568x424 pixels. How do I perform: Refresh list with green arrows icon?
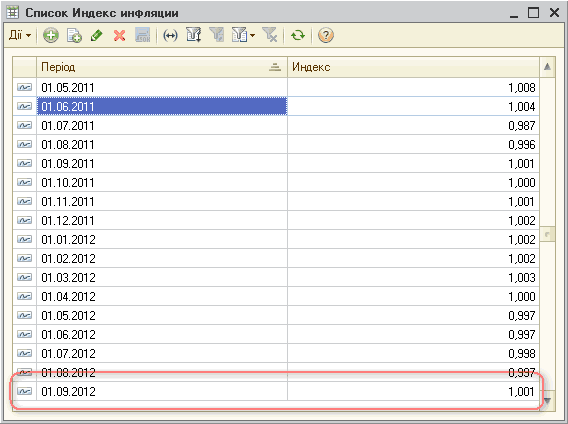pos(298,36)
